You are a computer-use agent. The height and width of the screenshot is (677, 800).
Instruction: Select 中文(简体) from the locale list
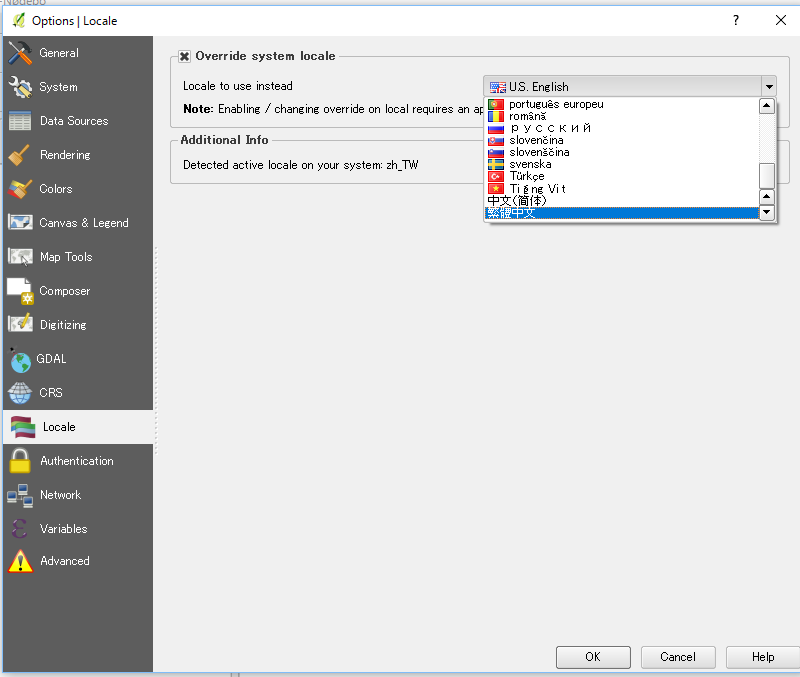click(x=622, y=201)
